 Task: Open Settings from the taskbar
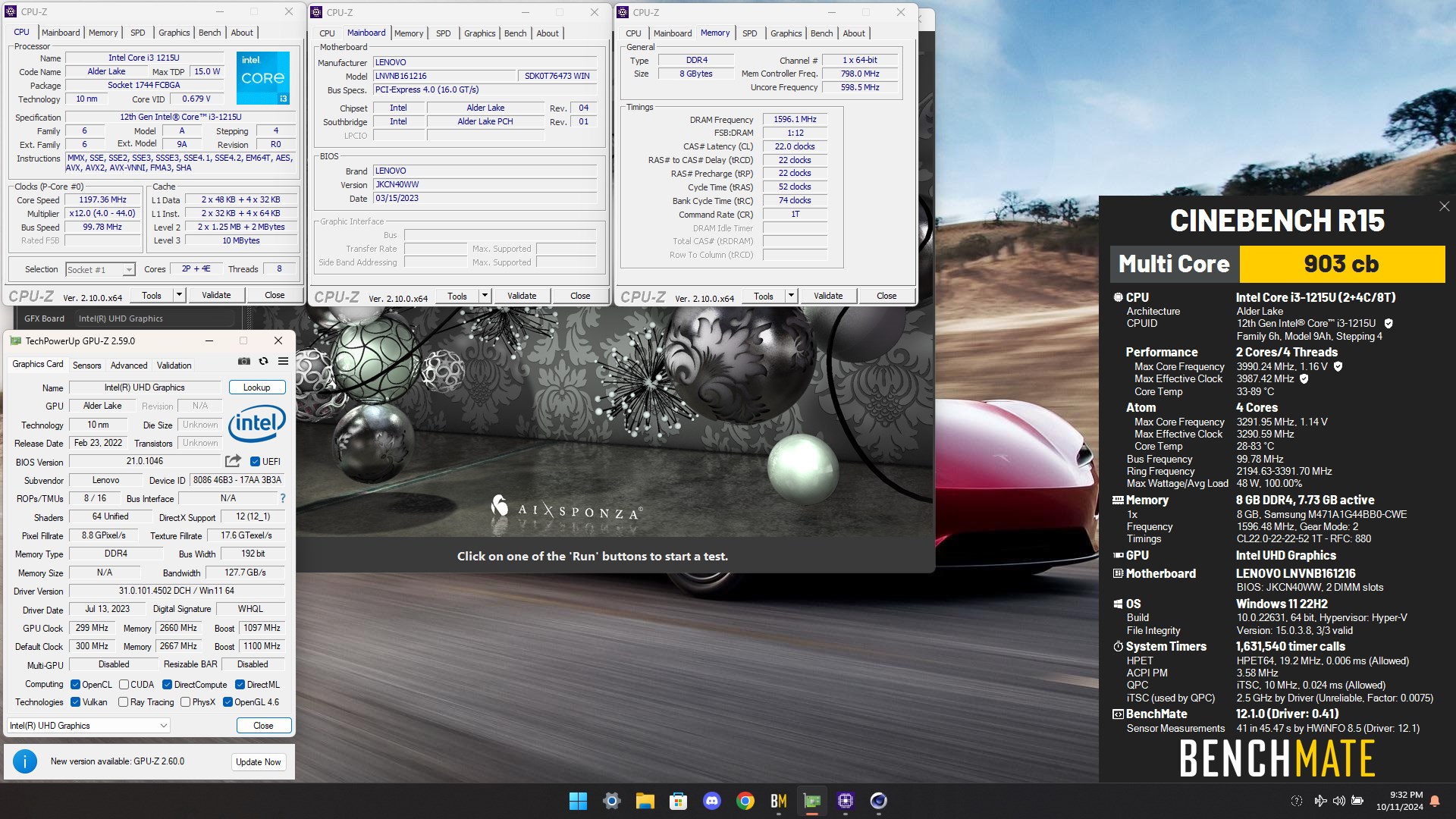(x=612, y=801)
